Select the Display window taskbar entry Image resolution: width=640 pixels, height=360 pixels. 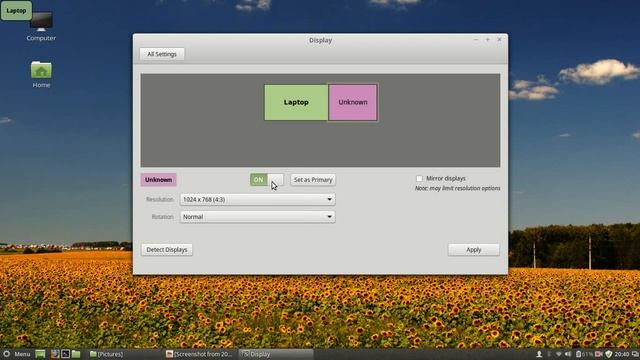click(x=276, y=354)
